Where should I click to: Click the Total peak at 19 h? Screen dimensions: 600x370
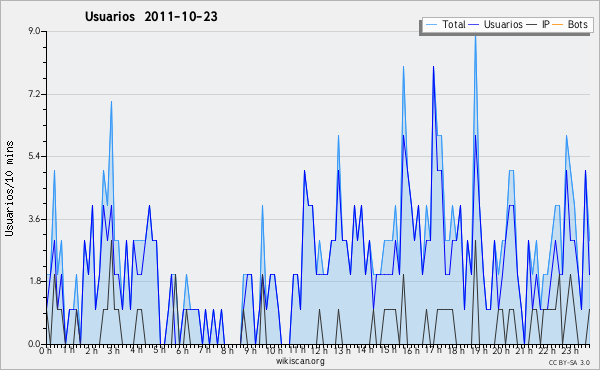(x=475, y=36)
